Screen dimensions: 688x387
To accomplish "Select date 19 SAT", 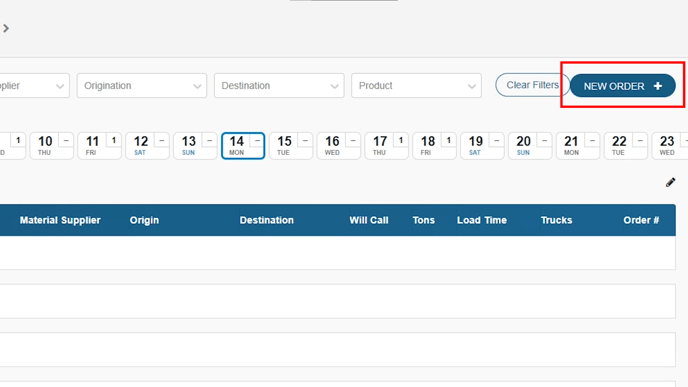I will click(x=482, y=146).
